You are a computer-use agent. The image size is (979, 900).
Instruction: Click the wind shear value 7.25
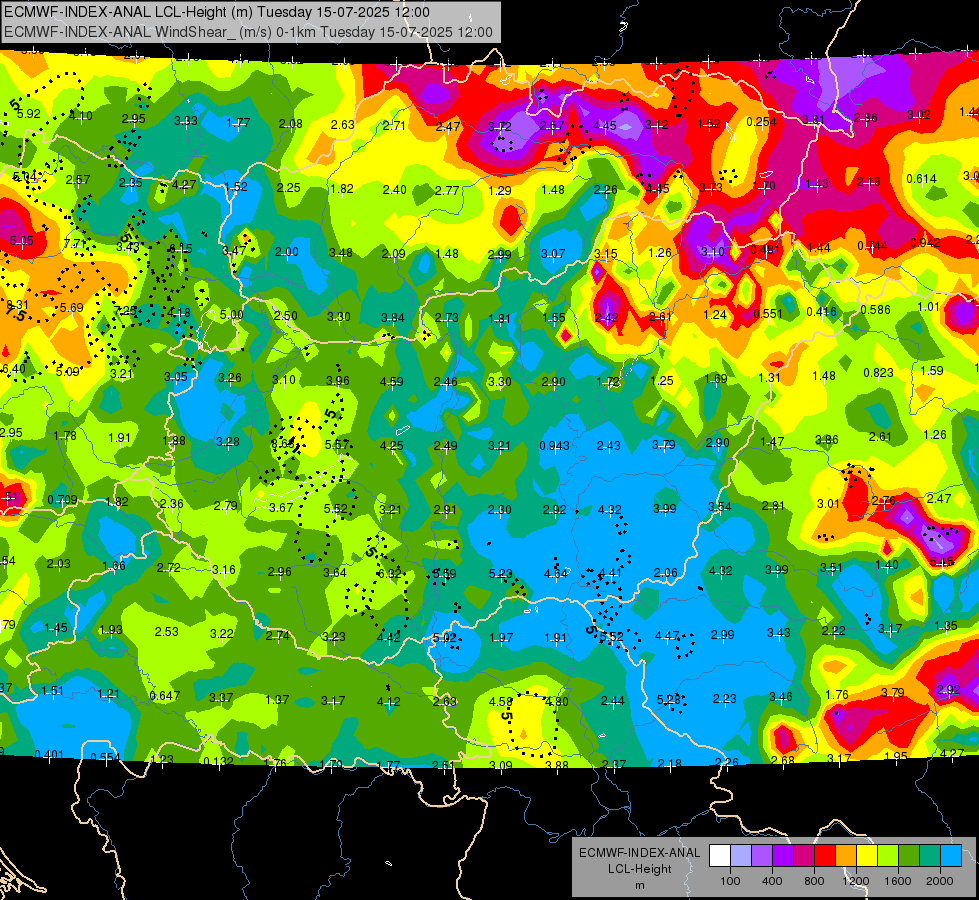click(x=125, y=310)
